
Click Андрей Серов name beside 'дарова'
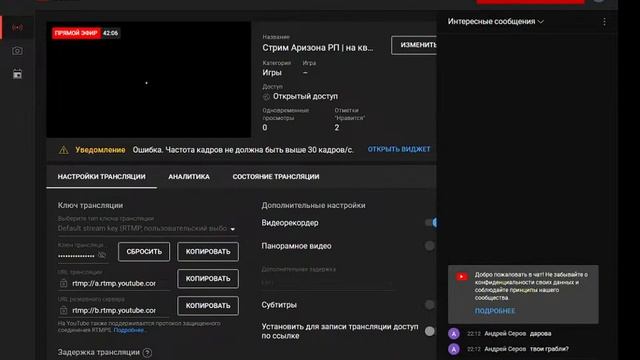[x=505, y=334]
